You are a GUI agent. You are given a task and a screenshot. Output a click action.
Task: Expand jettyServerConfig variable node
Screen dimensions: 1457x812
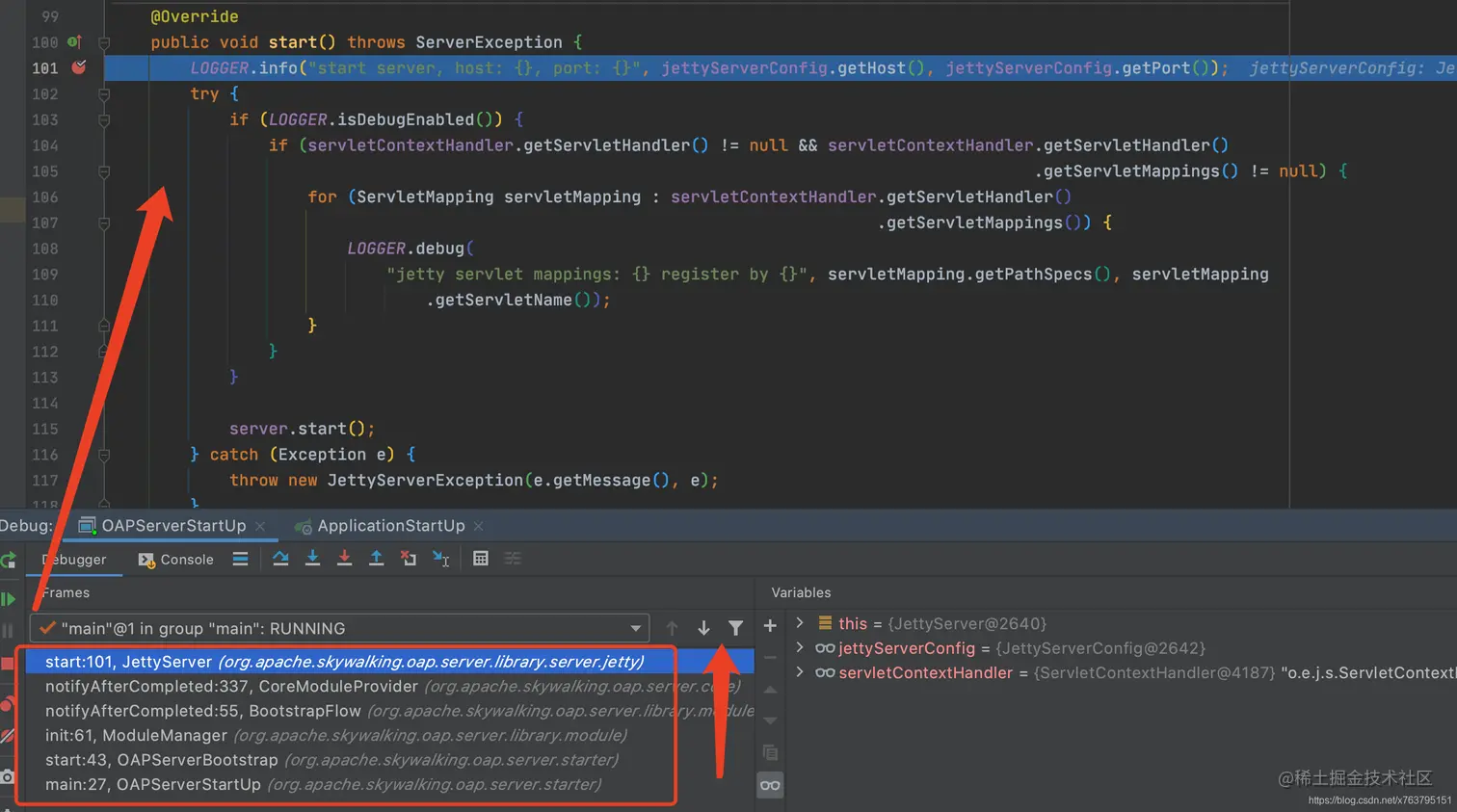[x=800, y=647]
